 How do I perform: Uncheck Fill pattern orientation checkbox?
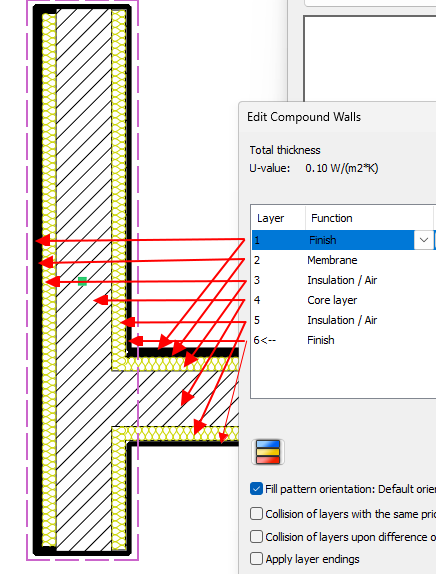point(256,489)
